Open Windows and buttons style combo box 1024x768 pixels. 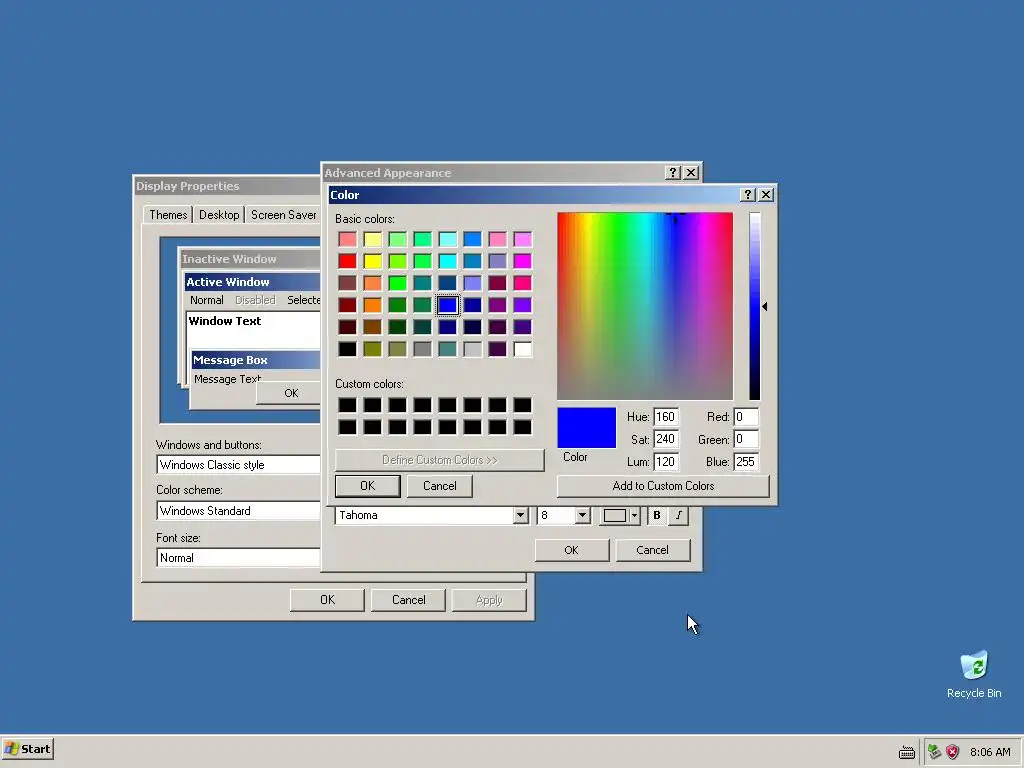pos(238,465)
